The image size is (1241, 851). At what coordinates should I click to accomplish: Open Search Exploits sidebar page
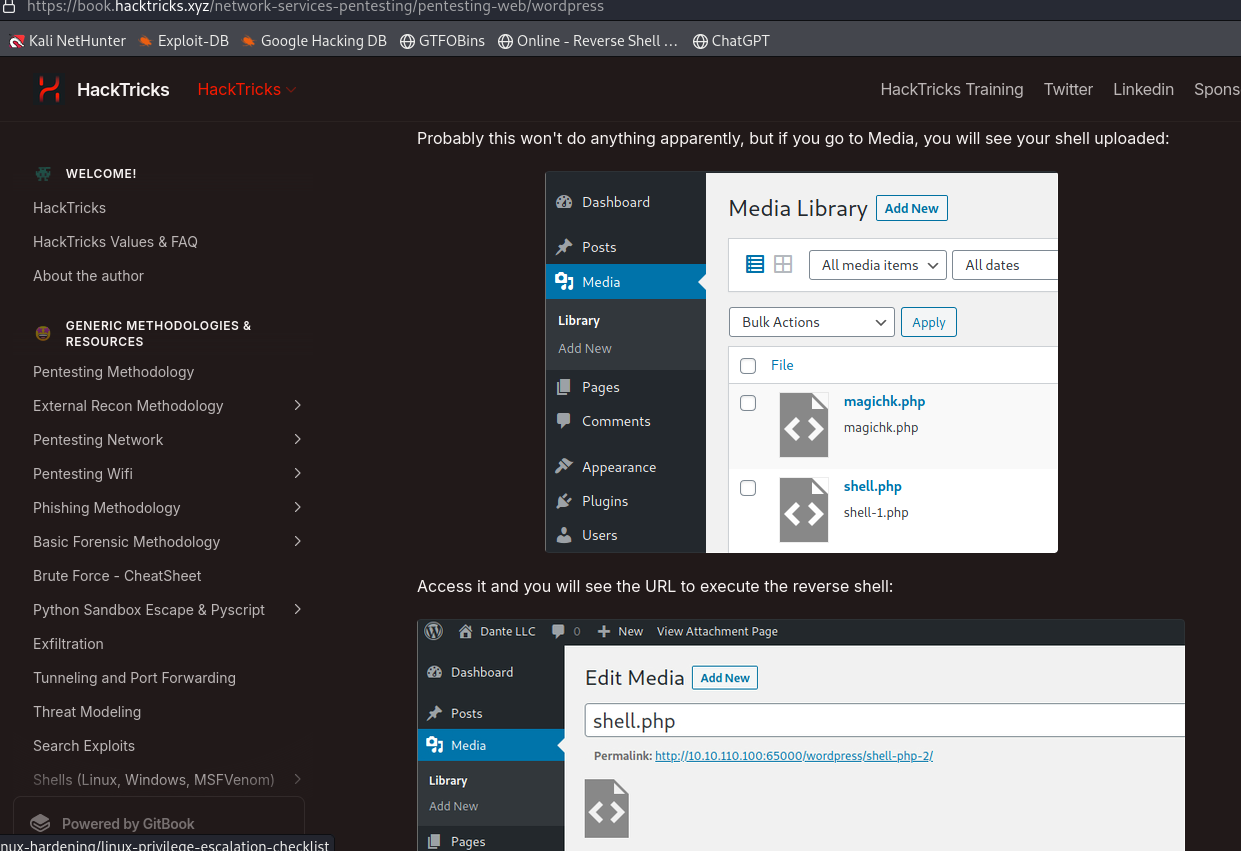84,745
